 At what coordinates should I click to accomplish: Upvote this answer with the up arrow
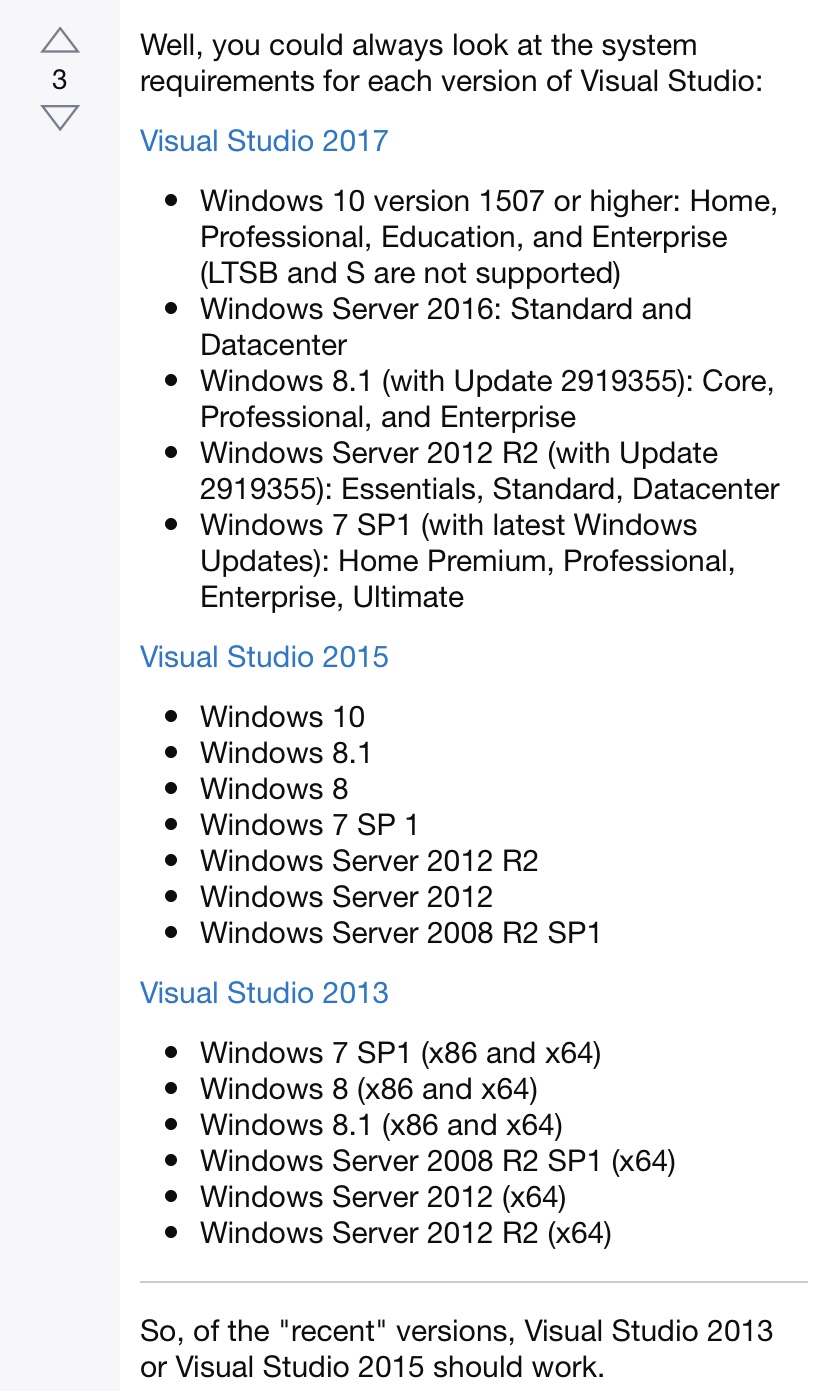coord(60,40)
